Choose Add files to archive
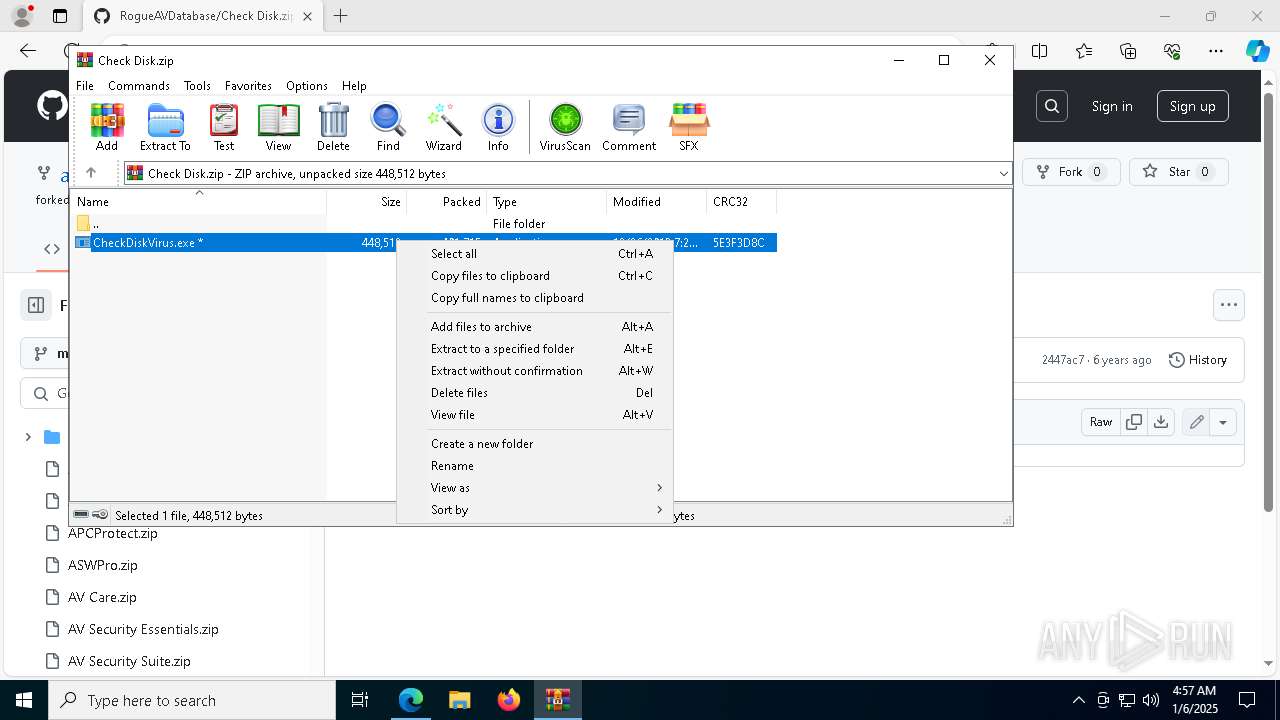 [x=535, y=327]
